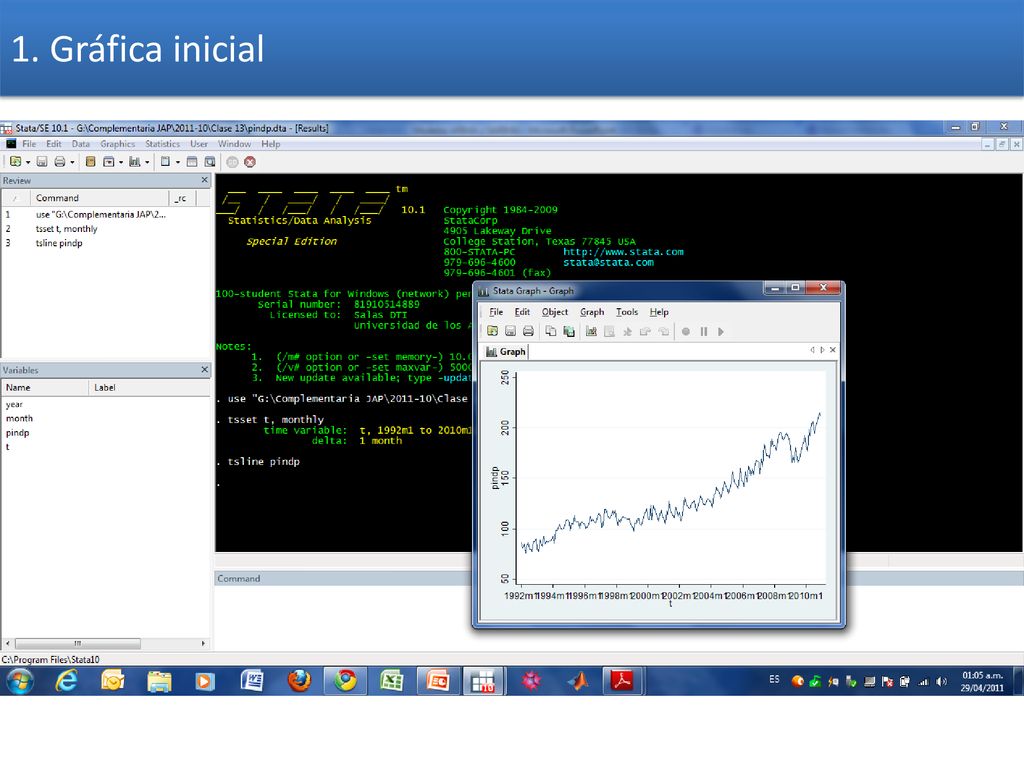This screenshot has height=768, width=1024.
Task: Click horizontal scrollbar in Variables panel
Action: tap(78, 643)
